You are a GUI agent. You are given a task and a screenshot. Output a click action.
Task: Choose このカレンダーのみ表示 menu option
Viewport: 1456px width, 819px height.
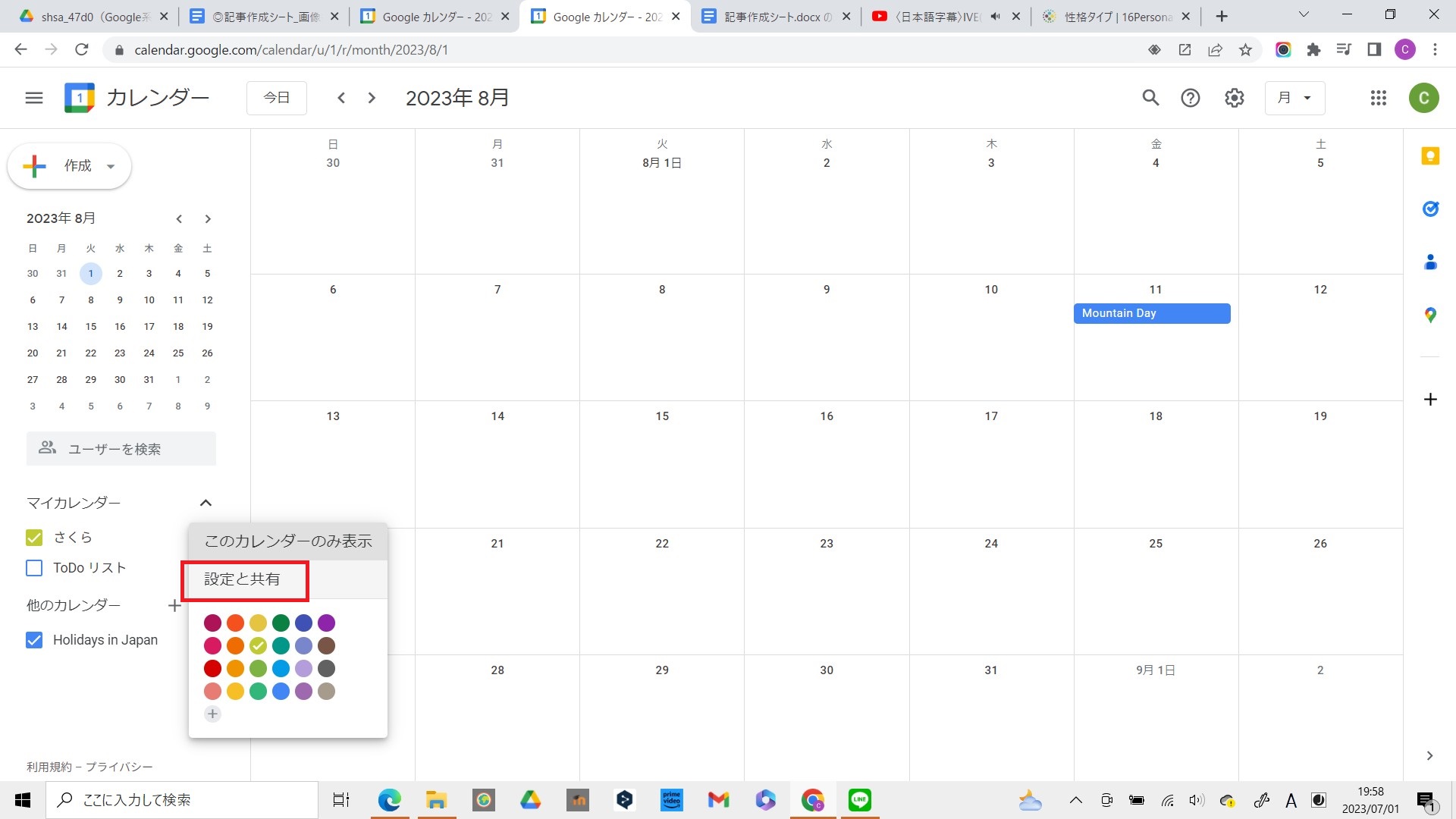tap(288, 541)
